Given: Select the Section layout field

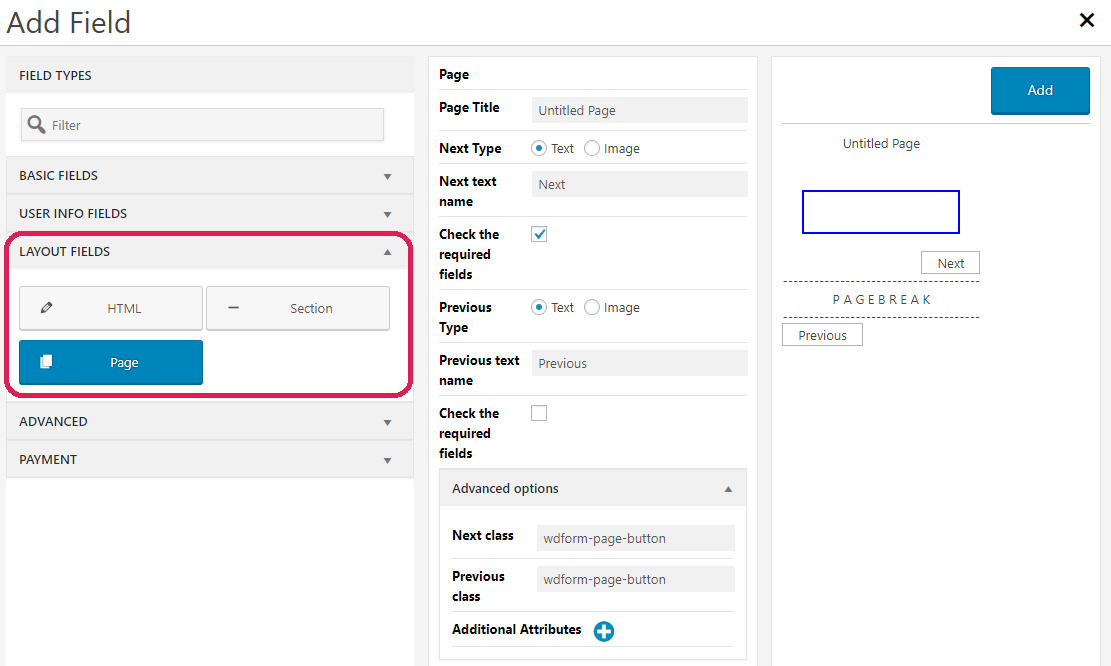Looking at the screenshot, I should (297, 308).
